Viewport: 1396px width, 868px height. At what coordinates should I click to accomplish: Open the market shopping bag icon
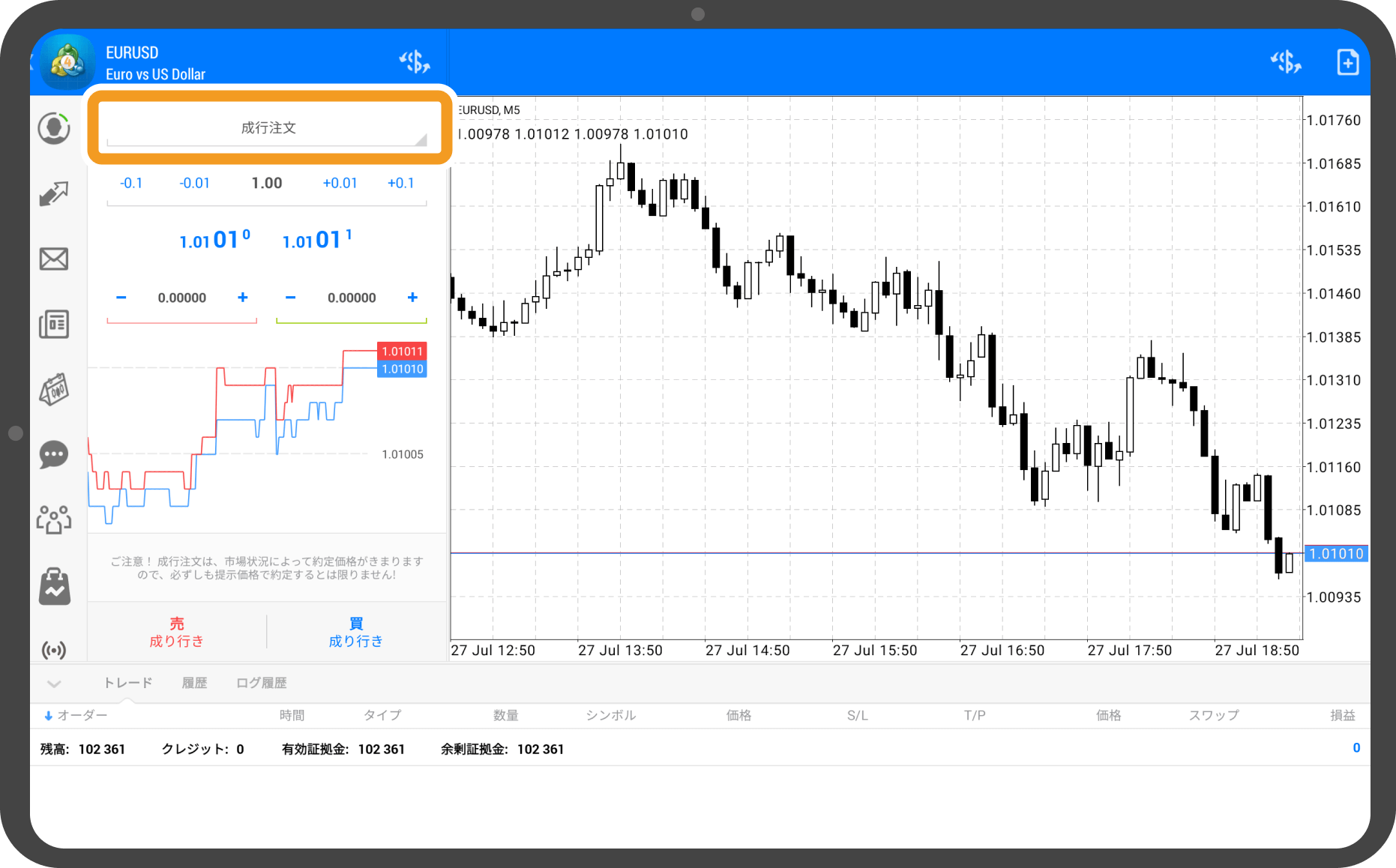click(54, 585)
